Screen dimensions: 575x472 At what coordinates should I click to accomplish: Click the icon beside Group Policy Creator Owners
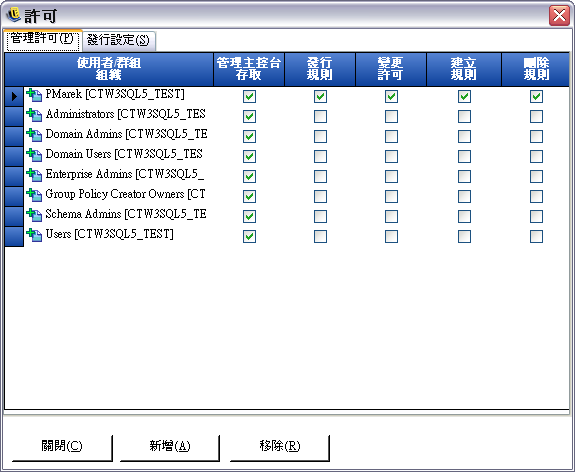(34, 195)
